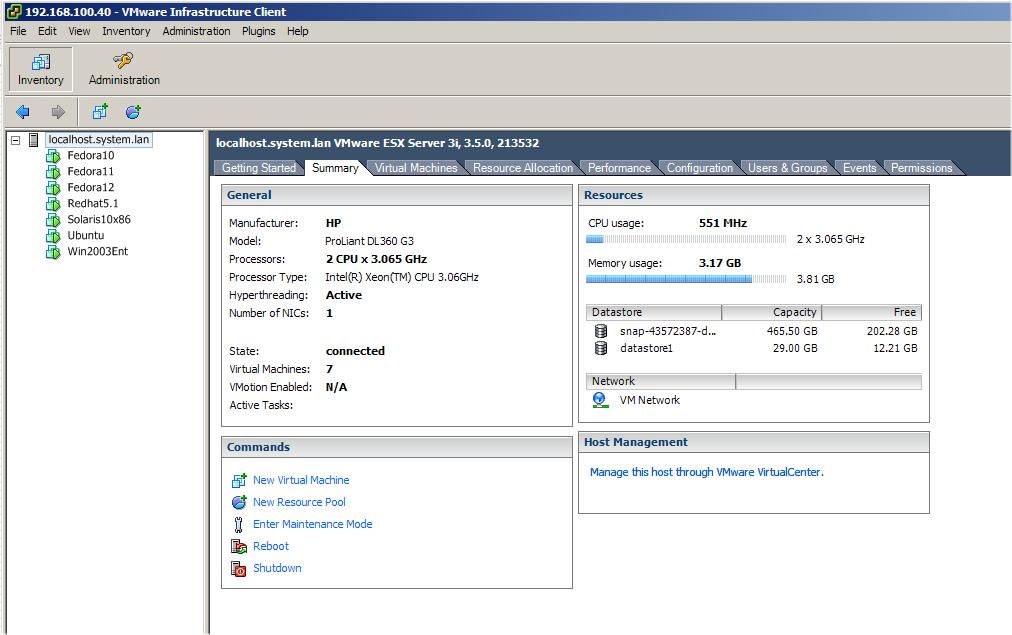The width and height of the screenshot is (1012, 635).
Task: Click the New Resource Pool command icon
Action: click(239, 502)
